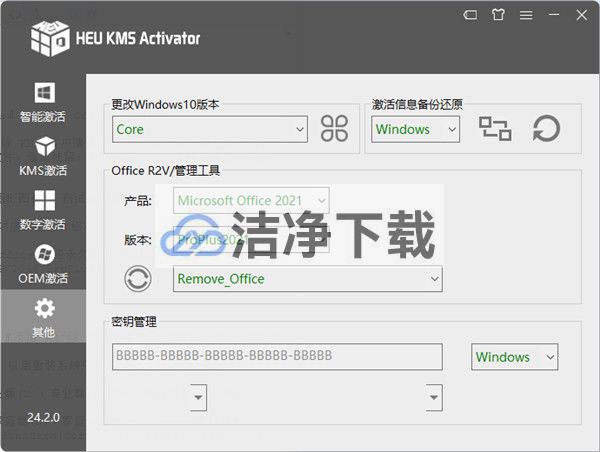Click the product key input field
Viewport: 600px width, 452px height.
[277, 356]
